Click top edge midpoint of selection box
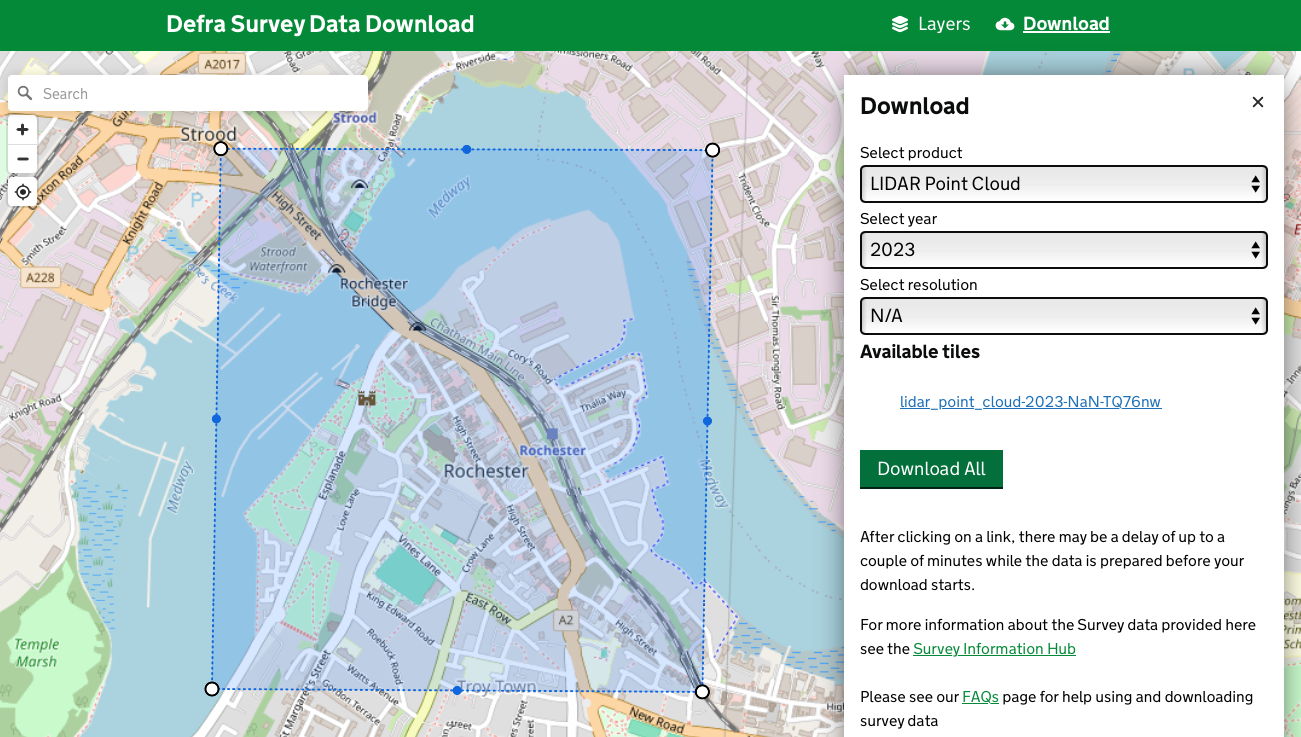The height and width of the screenshot is (737, 1301). 466,149
